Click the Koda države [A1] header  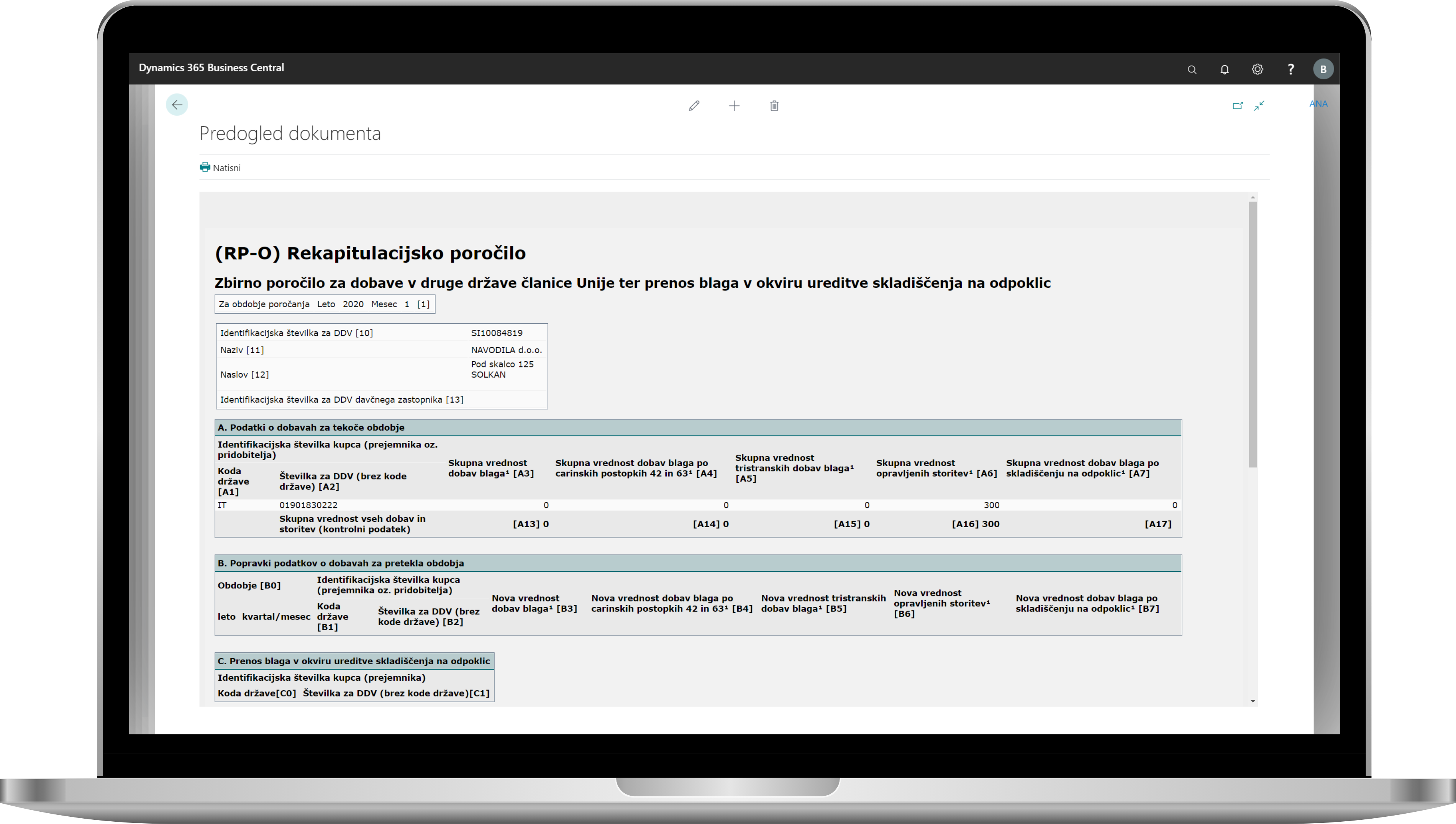click(233, 481)
